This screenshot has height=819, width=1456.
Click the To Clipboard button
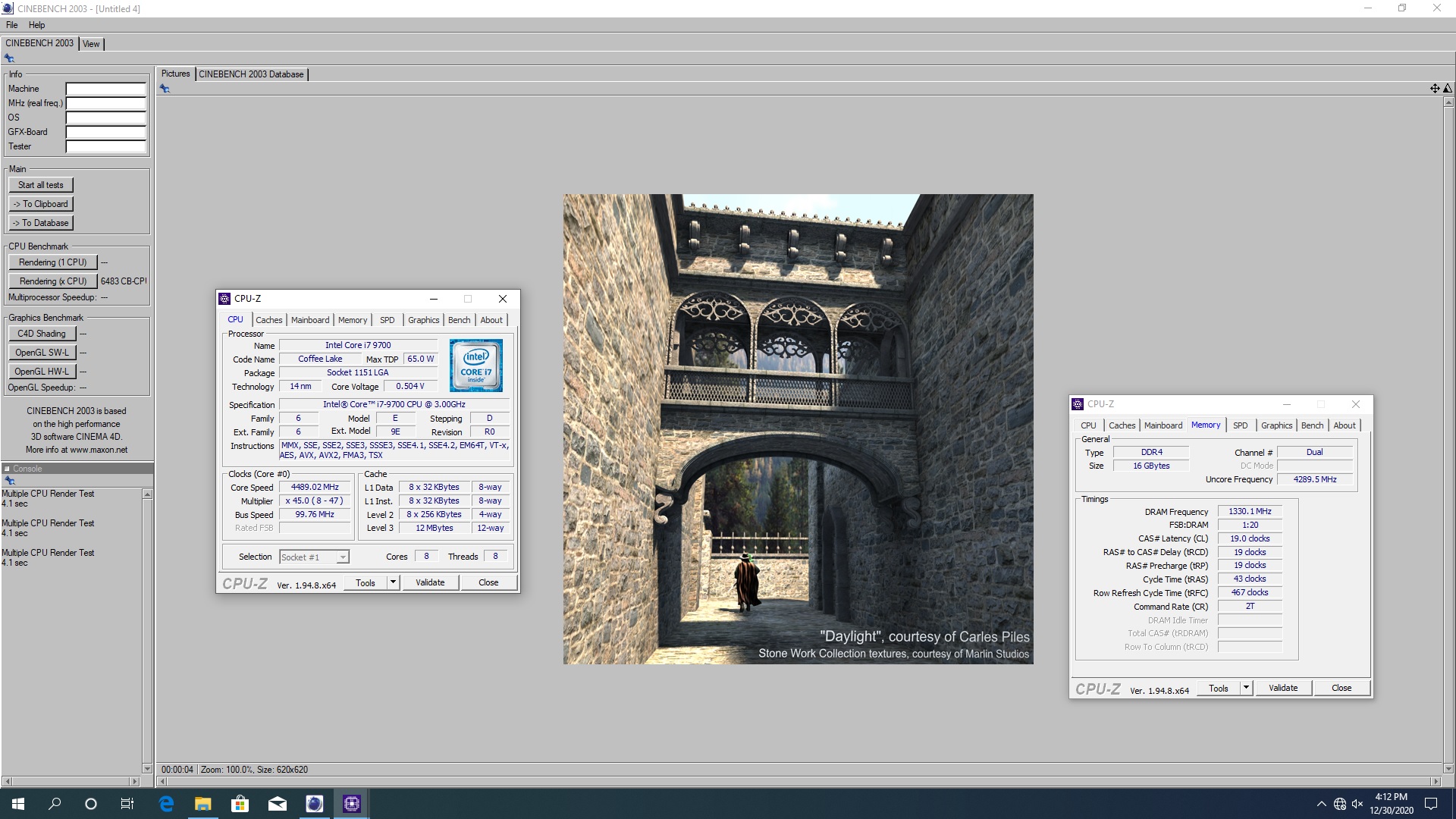tap(41, 204)
